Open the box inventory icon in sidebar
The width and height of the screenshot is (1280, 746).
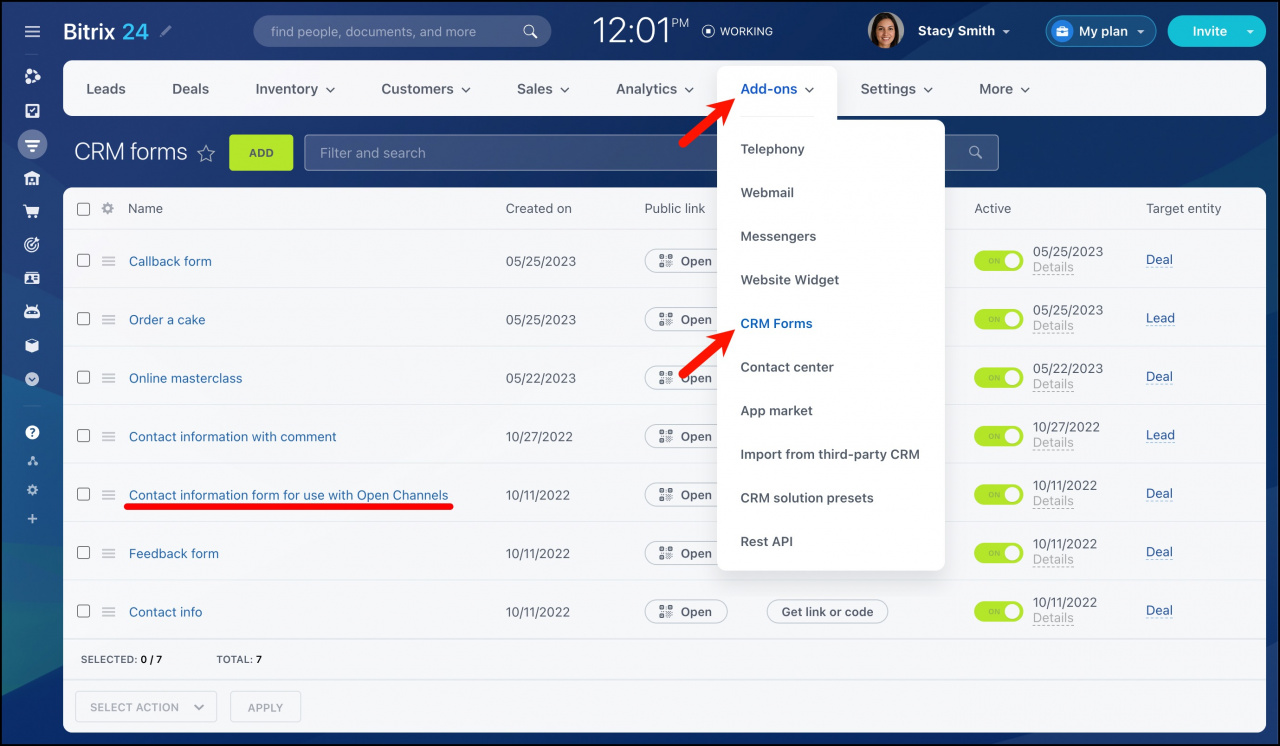(x=32, y=345)
